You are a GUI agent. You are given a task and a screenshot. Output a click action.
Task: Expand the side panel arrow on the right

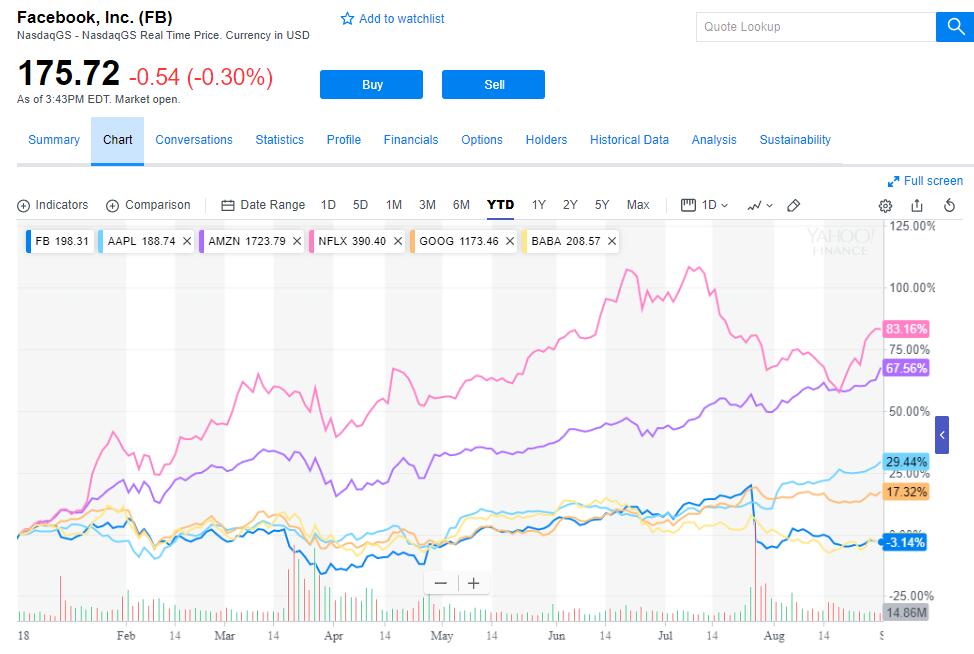pyautogui.click(x=942, y=435)
